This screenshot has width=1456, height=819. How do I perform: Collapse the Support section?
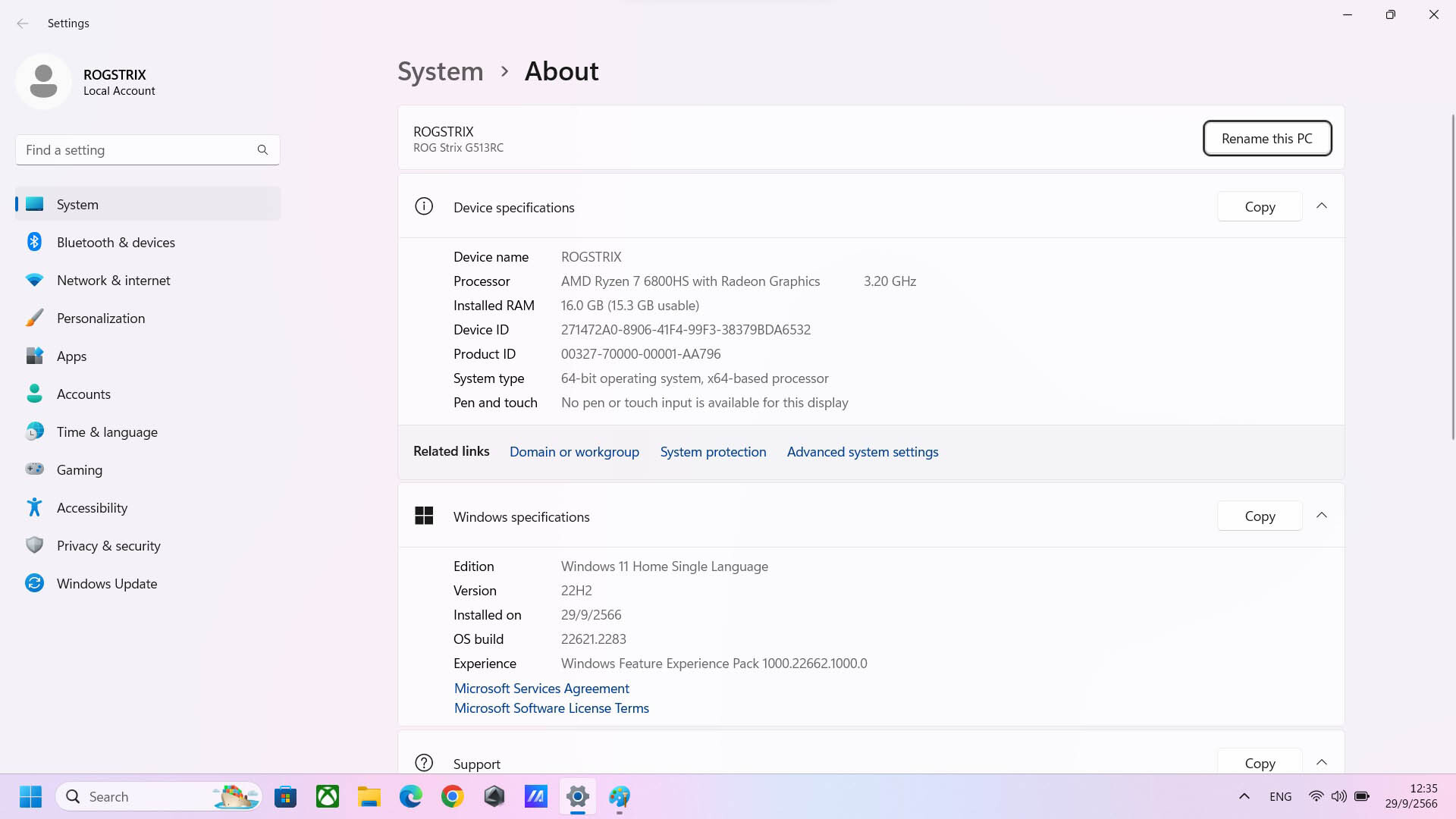(1322, 762)
